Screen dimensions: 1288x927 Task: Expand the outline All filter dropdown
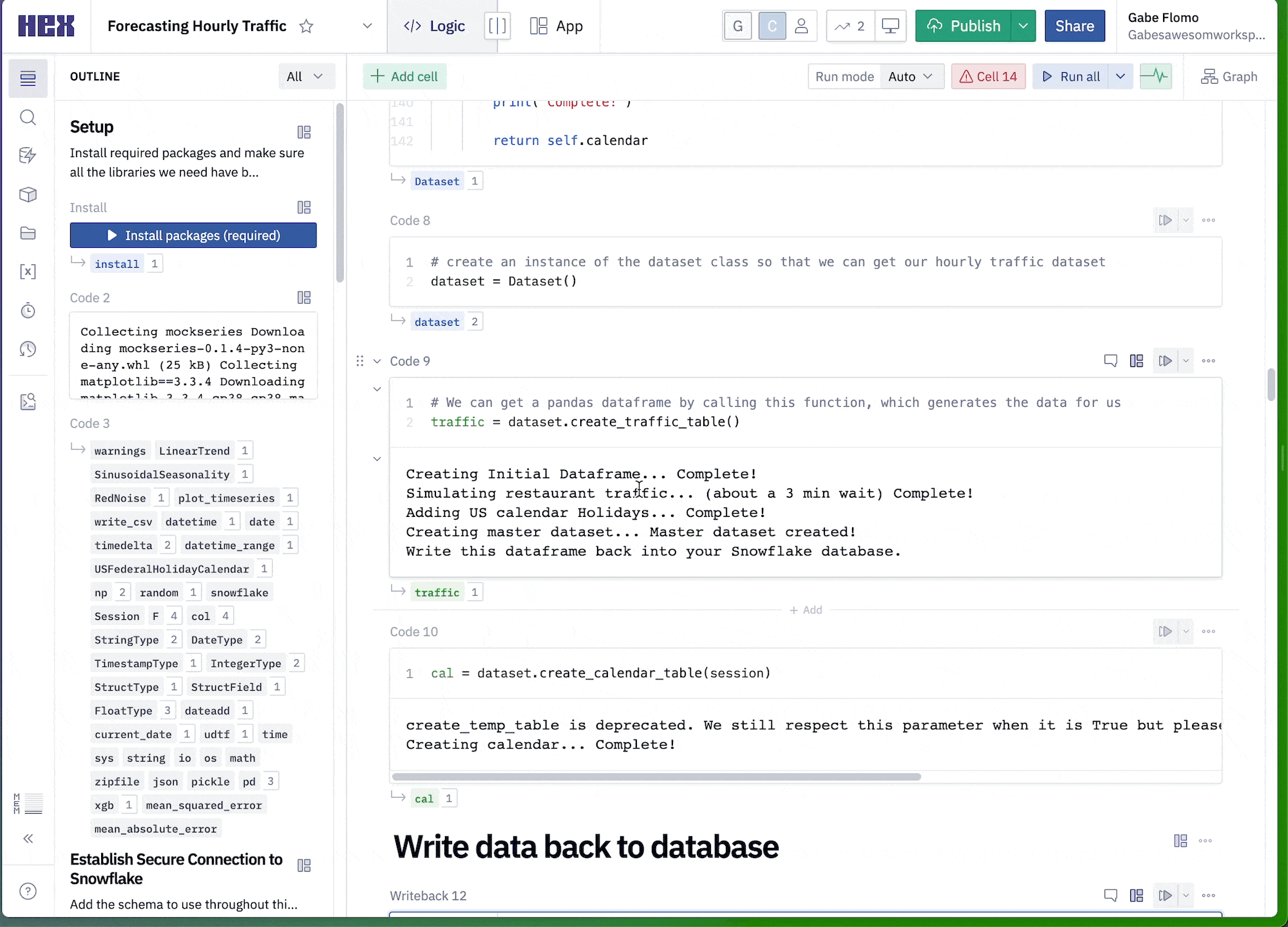[305, 77]
